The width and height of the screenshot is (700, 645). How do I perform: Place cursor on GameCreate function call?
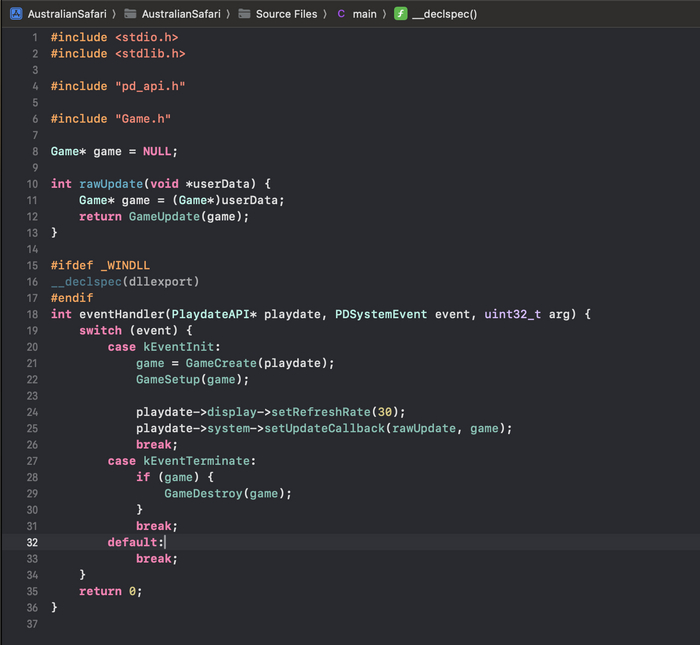point(220,363)
